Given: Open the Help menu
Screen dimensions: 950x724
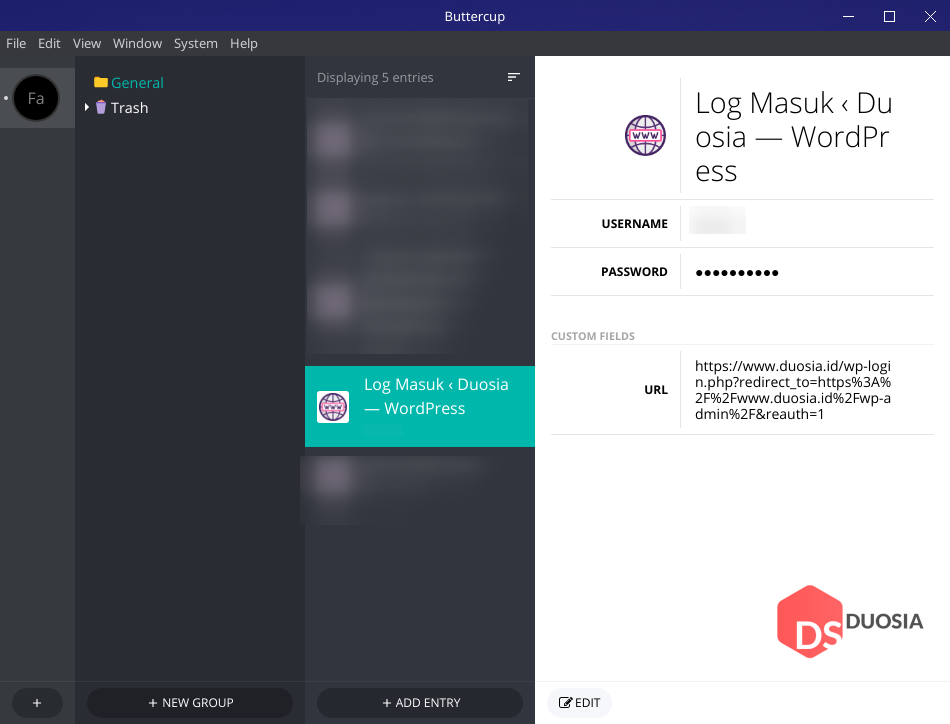Looking at the screenshot, I should [x=244, y=44].
